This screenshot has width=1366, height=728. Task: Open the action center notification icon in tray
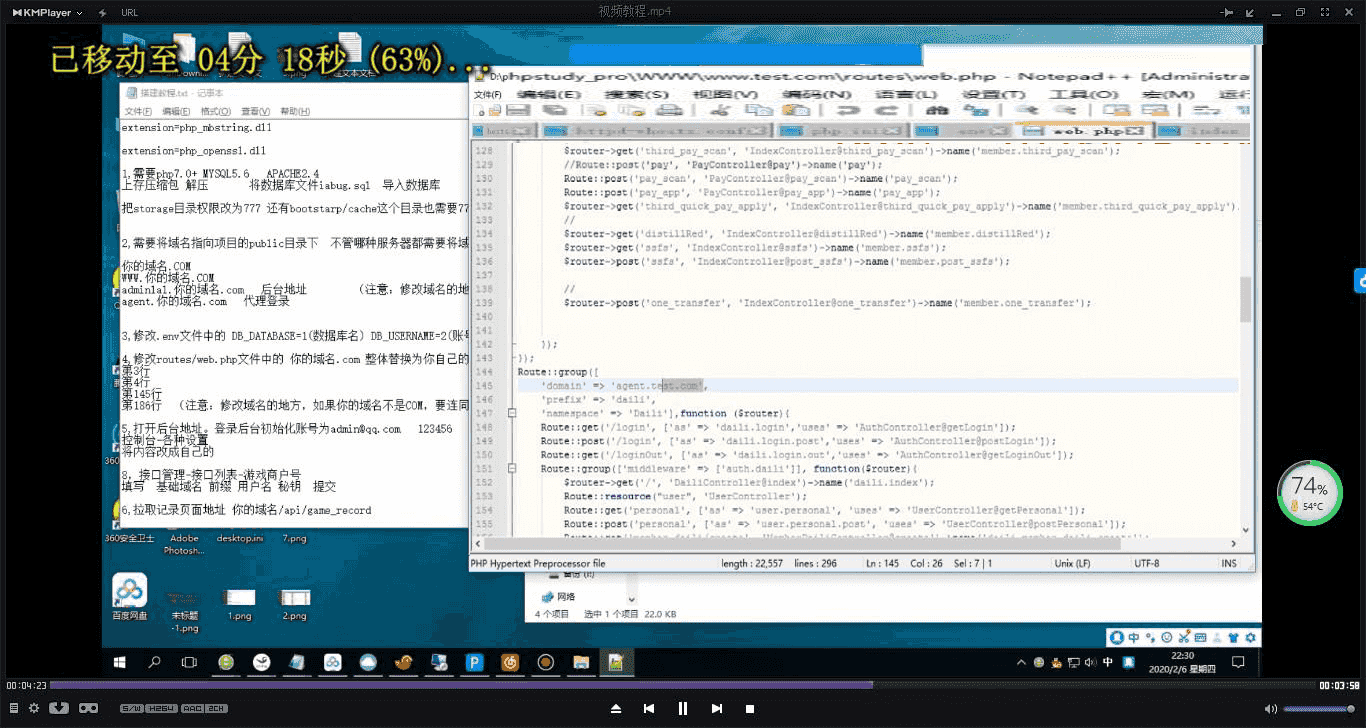coord(1238,662)
